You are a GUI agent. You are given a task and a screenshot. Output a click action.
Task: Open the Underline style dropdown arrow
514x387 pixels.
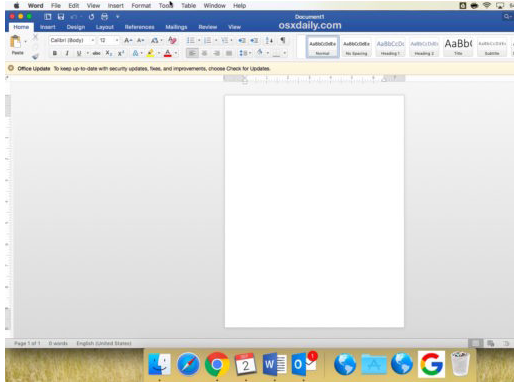(88, 53)
